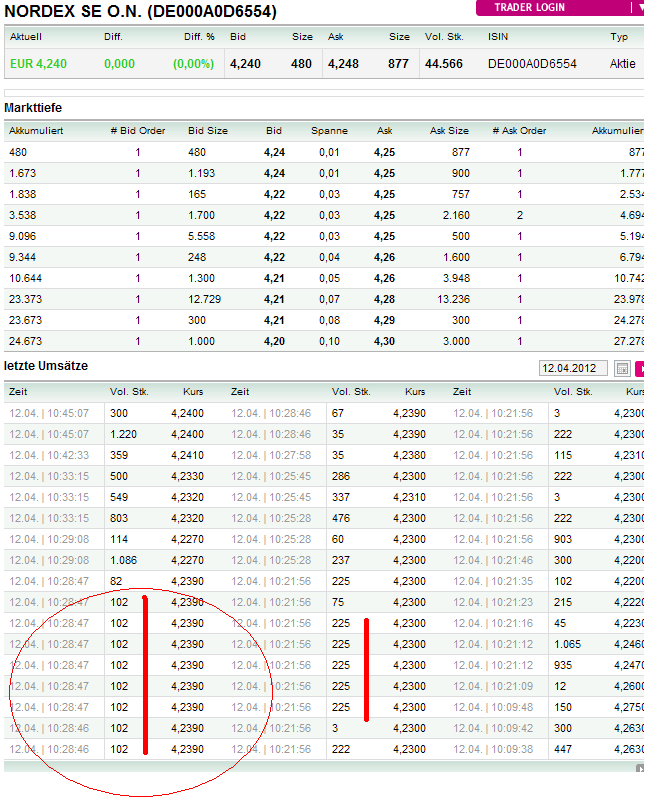Click the trade time 10:27:58
Screen dimensions: 657x808
290,456
